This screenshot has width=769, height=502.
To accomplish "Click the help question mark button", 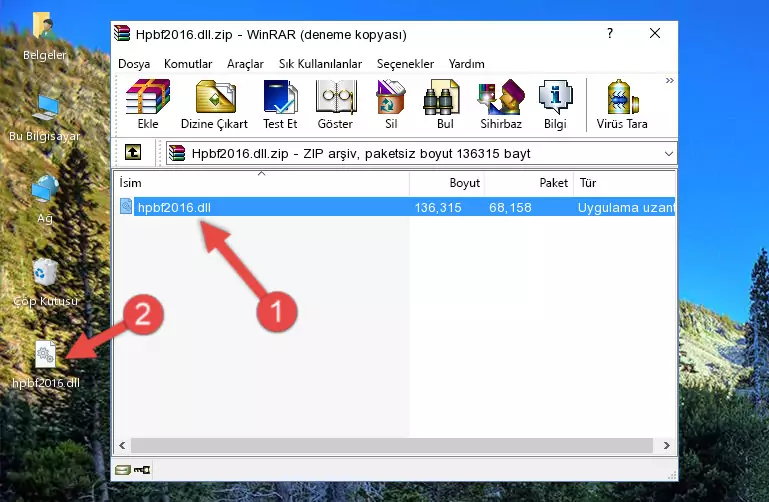I will tap(610, 33).
